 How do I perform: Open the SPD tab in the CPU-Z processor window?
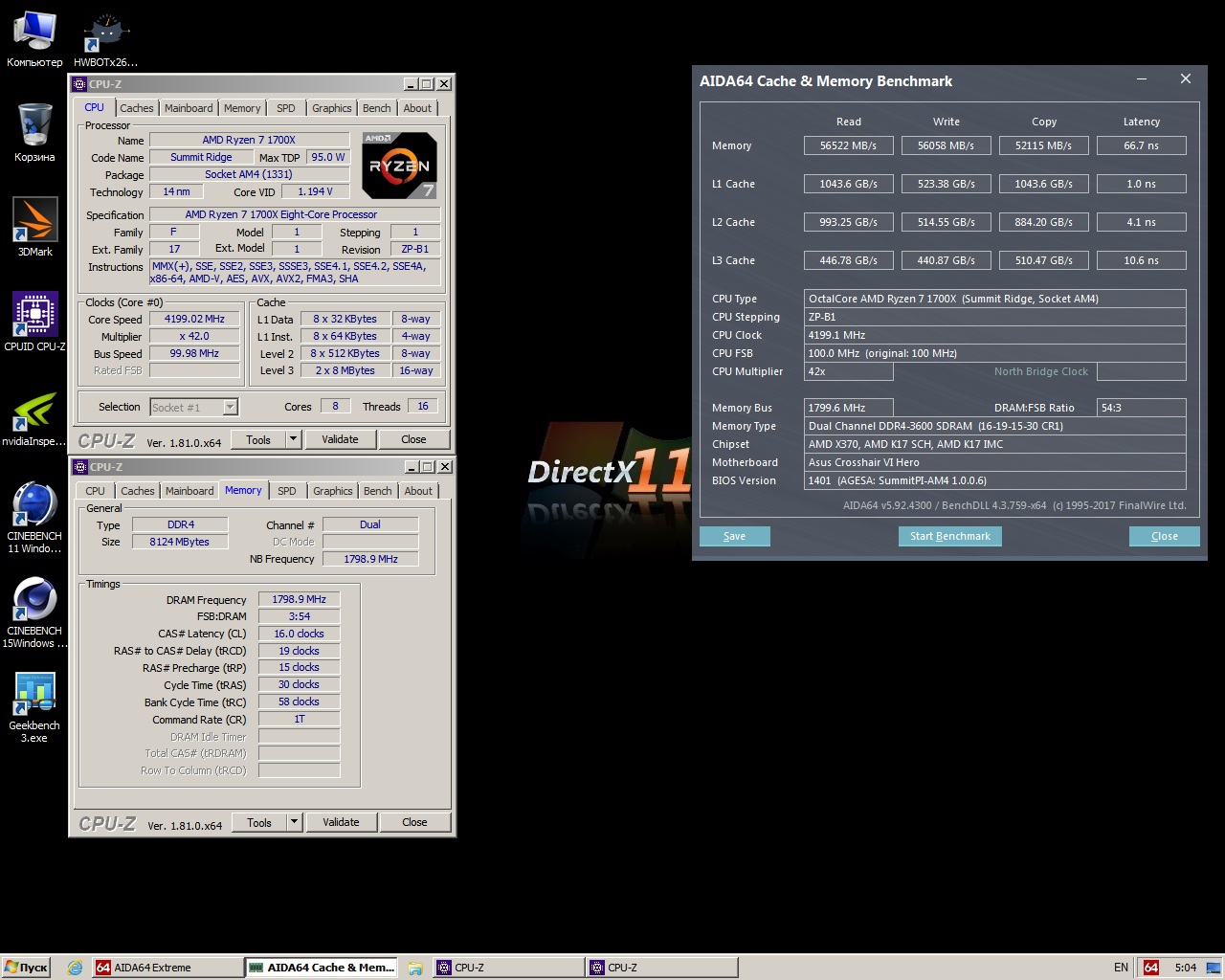(285, 108)
